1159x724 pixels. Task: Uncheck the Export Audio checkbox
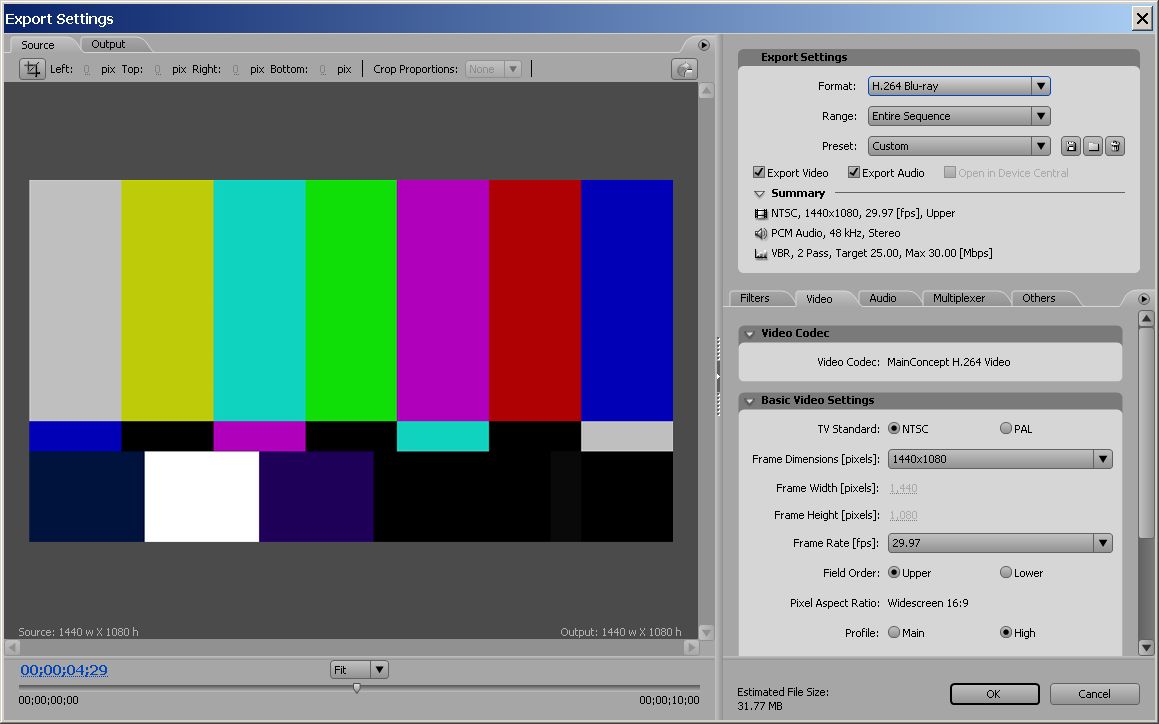click(854, 173)
